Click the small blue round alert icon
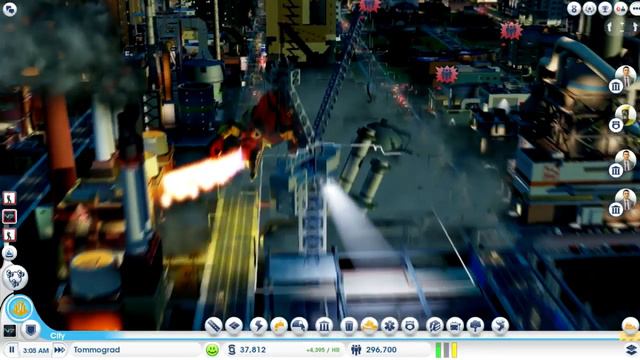Image resolution: width=640 pixels, height=360 pixels. (x=9, y=253)
